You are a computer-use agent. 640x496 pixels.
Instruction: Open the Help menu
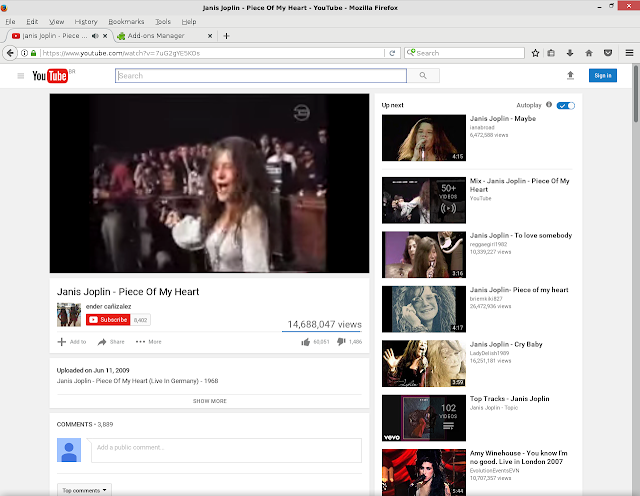coord(189,22)
